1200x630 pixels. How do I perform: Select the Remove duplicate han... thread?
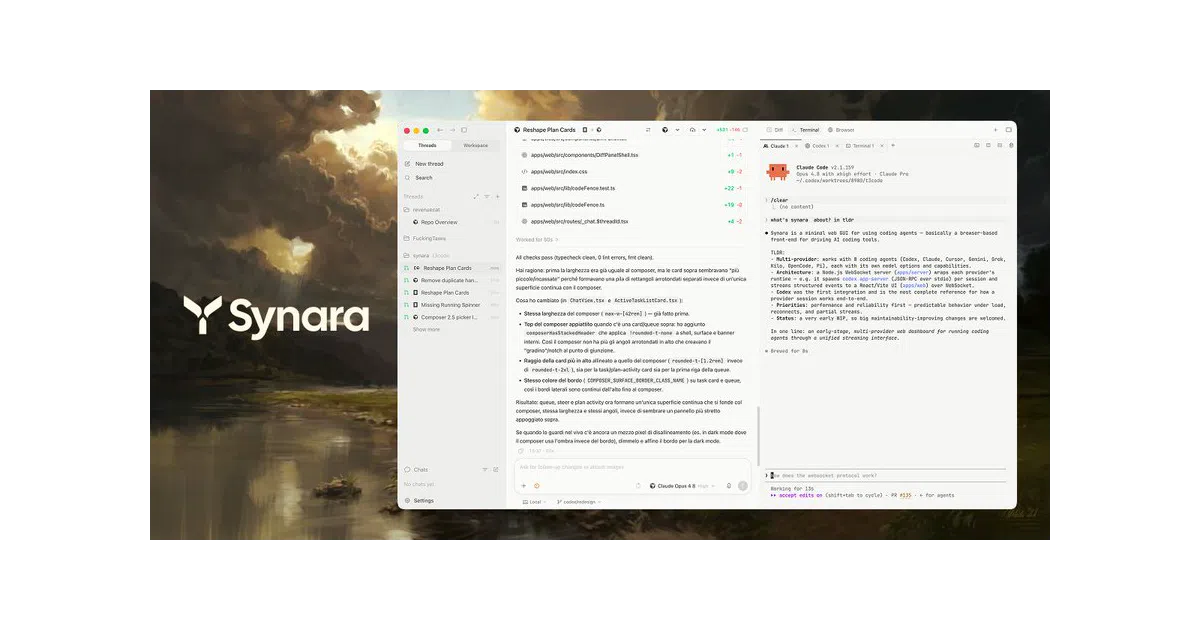[449, 280]
